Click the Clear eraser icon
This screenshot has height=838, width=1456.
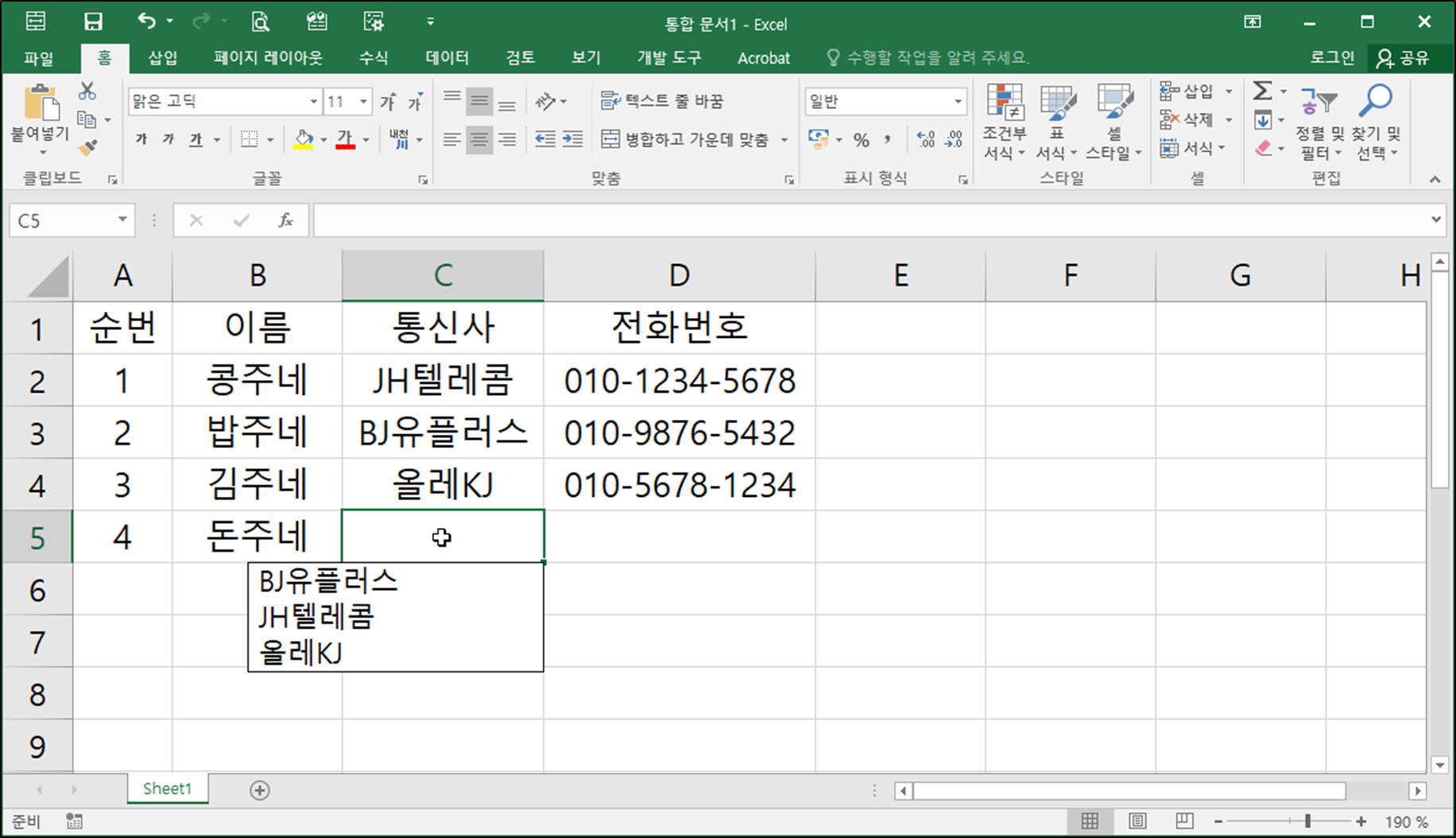[x=1263, y=148]
